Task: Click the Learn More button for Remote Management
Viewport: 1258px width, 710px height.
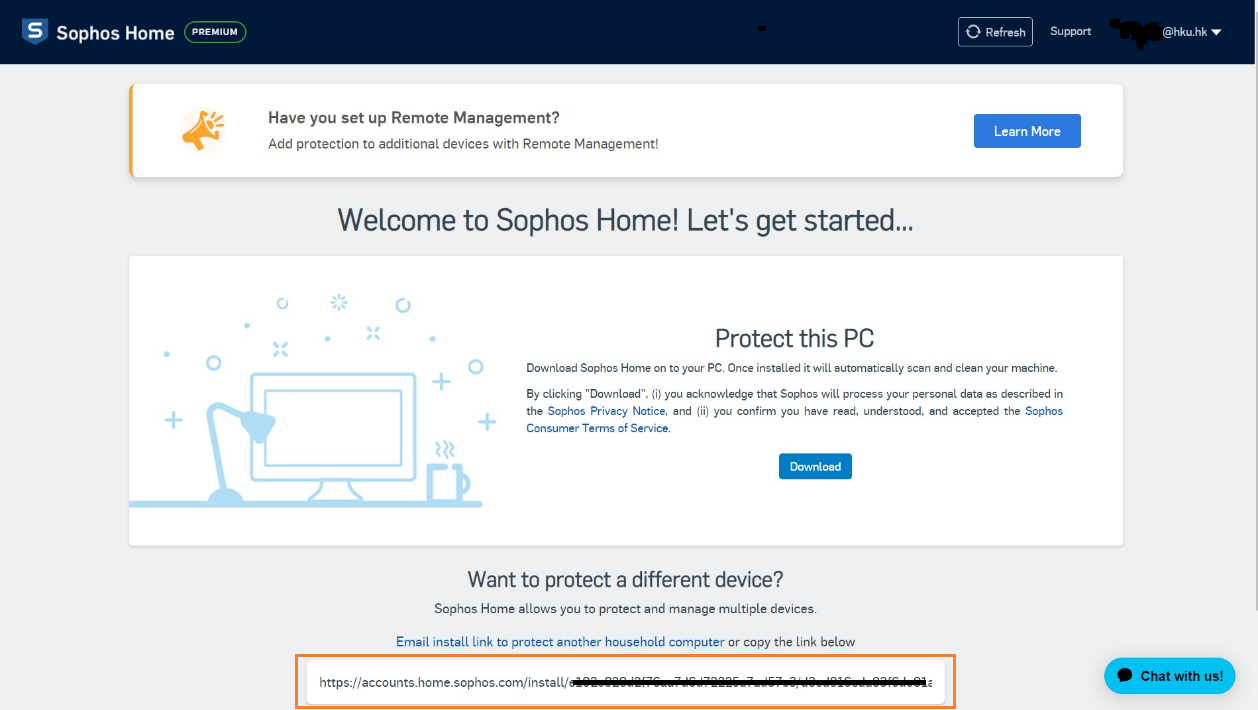Action: (x=1027, y=130)
